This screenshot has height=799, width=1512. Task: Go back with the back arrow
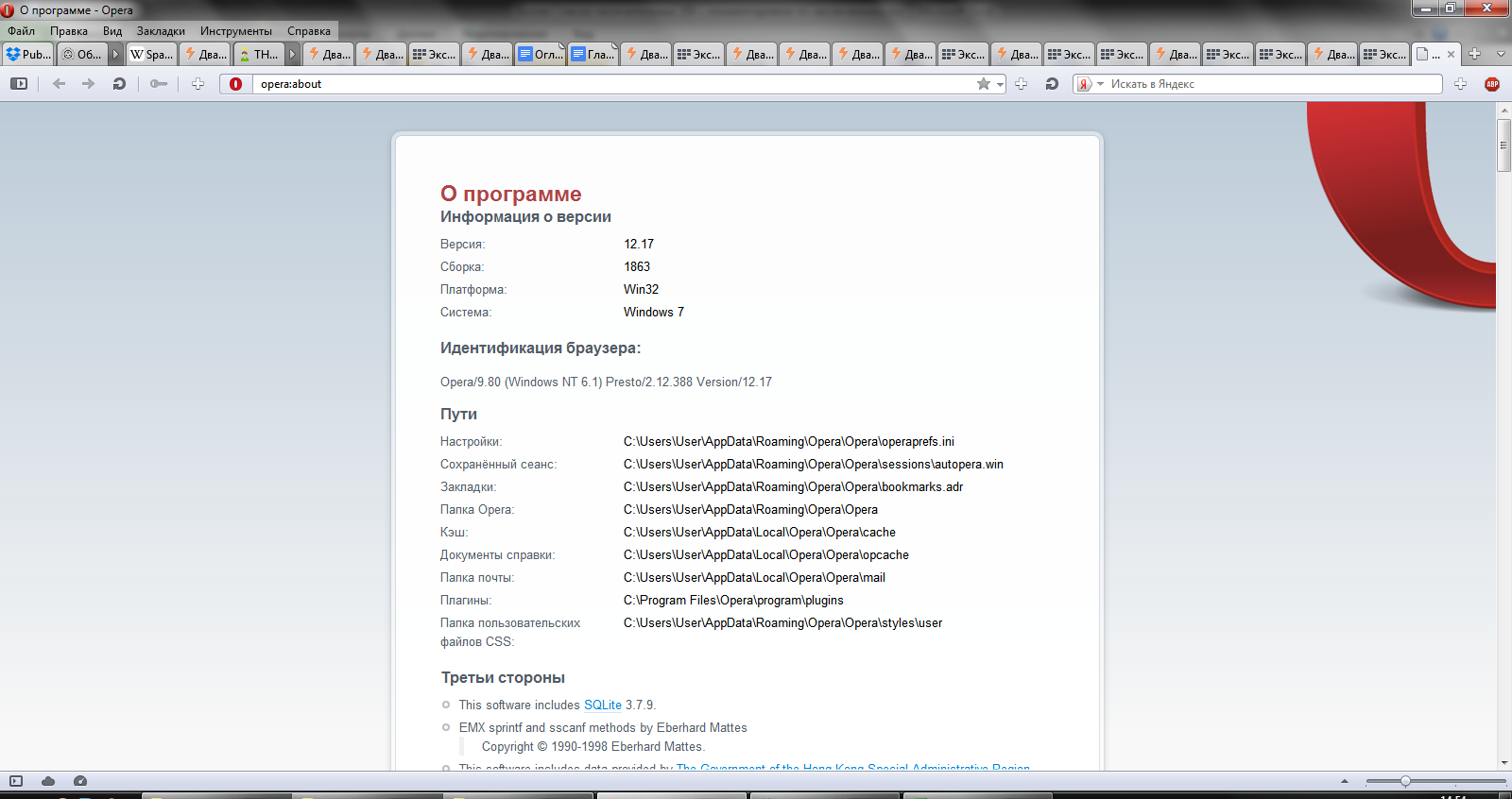click(59, 84)
